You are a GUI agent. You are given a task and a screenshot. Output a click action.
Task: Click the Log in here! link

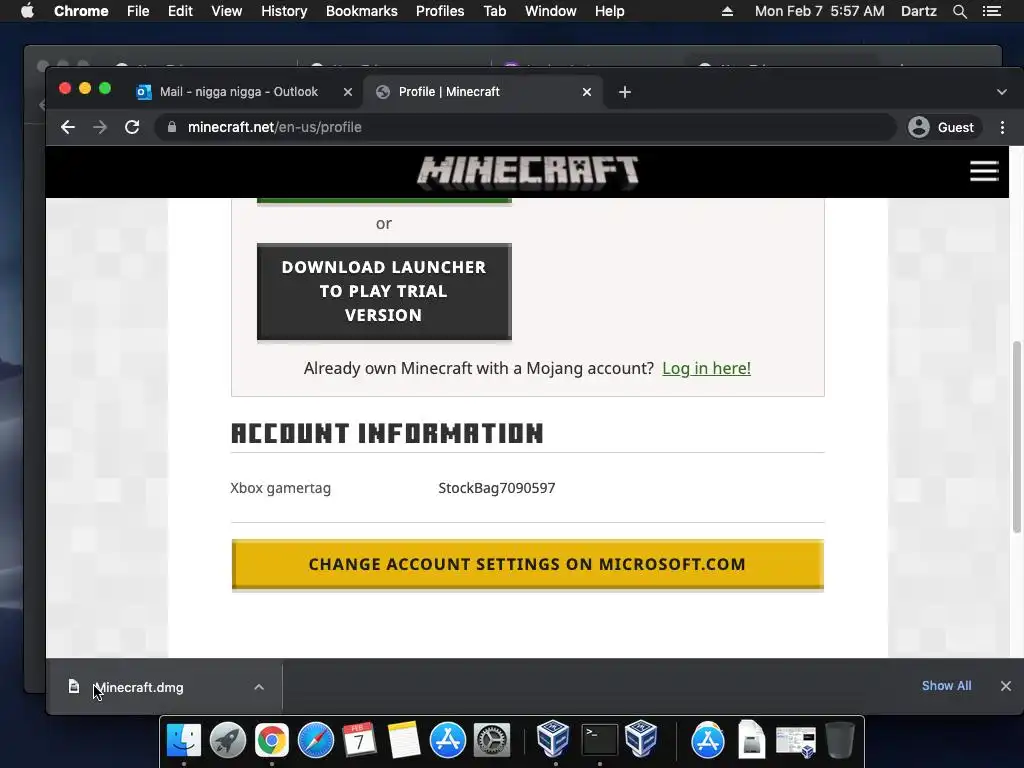[x=707, y=368]
